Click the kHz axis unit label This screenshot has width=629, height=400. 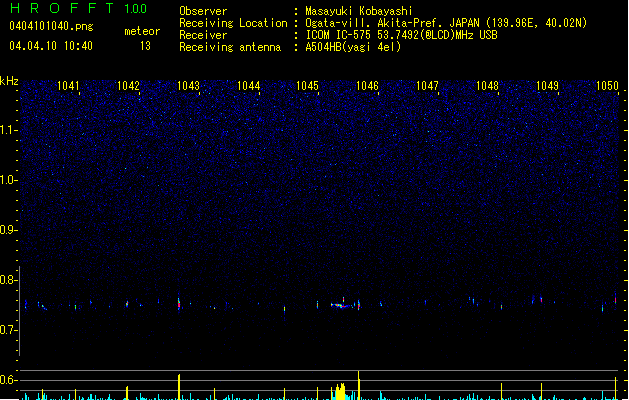9,81
